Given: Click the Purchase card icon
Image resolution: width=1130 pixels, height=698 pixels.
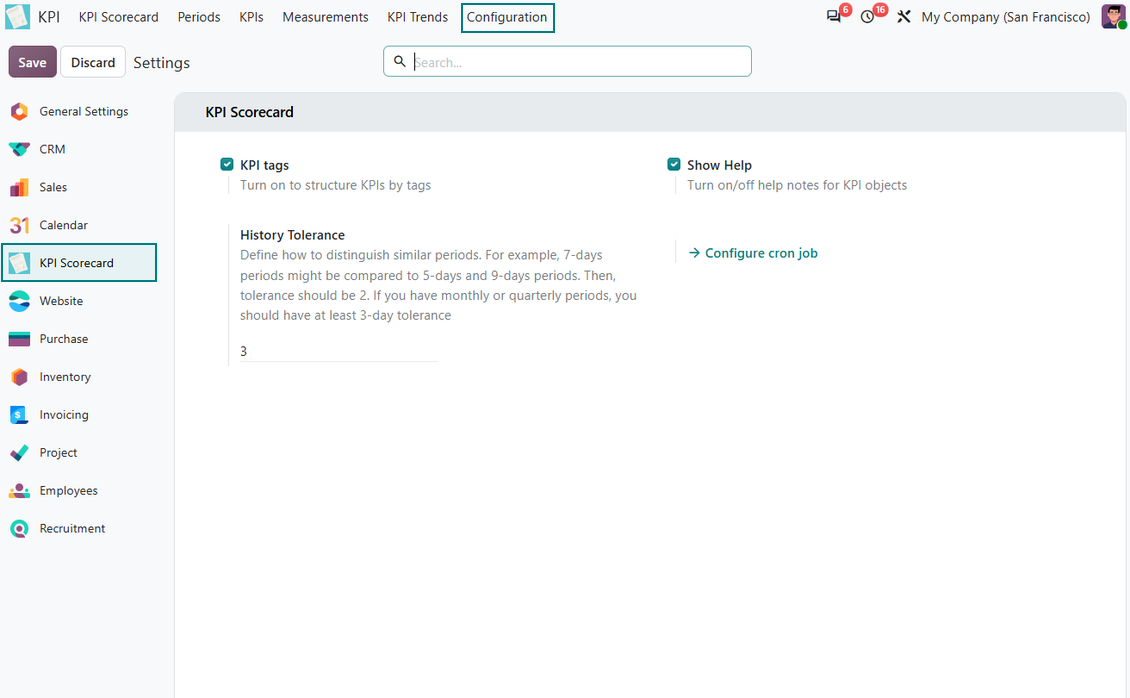Looking at the screenshot, I should pos(19,339).
